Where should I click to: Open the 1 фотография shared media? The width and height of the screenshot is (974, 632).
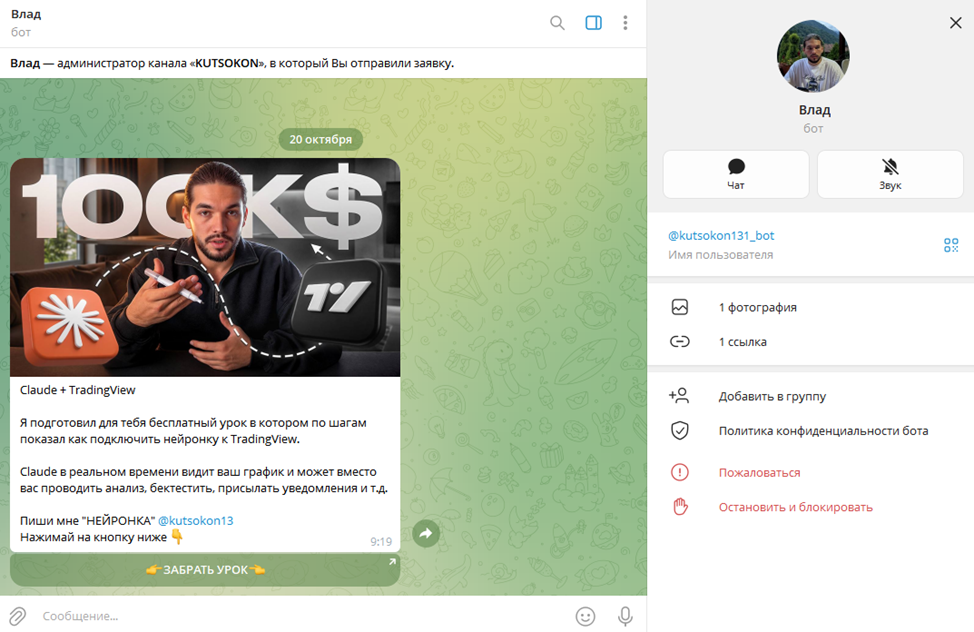pyautogui.click(x=811, y=307)
